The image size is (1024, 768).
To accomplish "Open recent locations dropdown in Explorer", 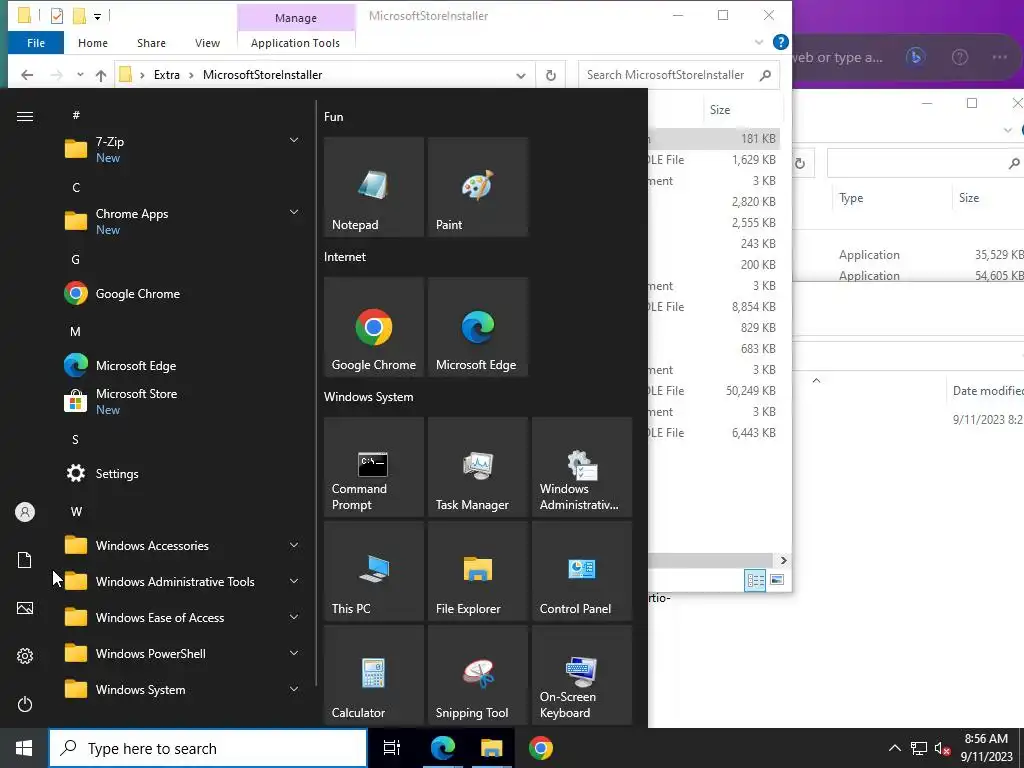I will pyautogui.click(x=80, y=75).
